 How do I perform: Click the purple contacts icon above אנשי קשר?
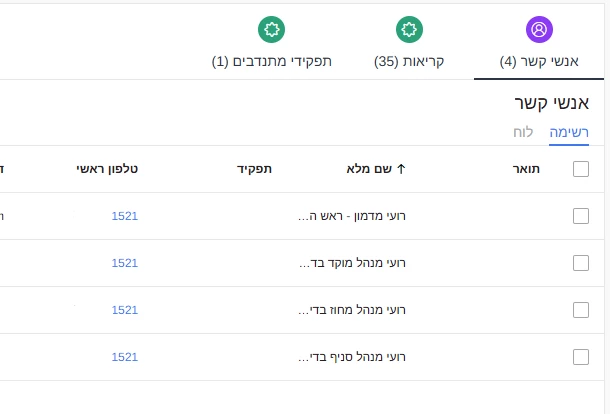tap(539, 30)
